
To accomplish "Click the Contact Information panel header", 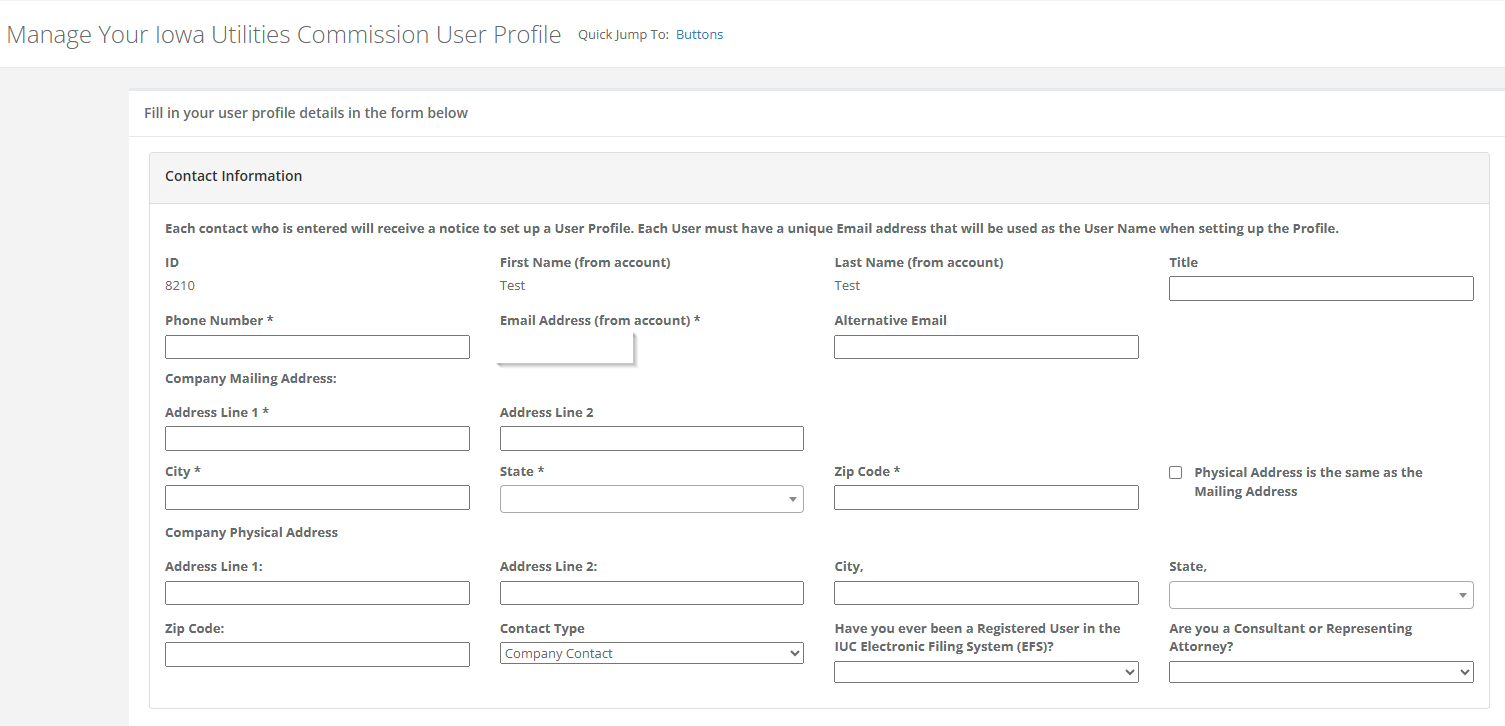I will tap(233, 177).
